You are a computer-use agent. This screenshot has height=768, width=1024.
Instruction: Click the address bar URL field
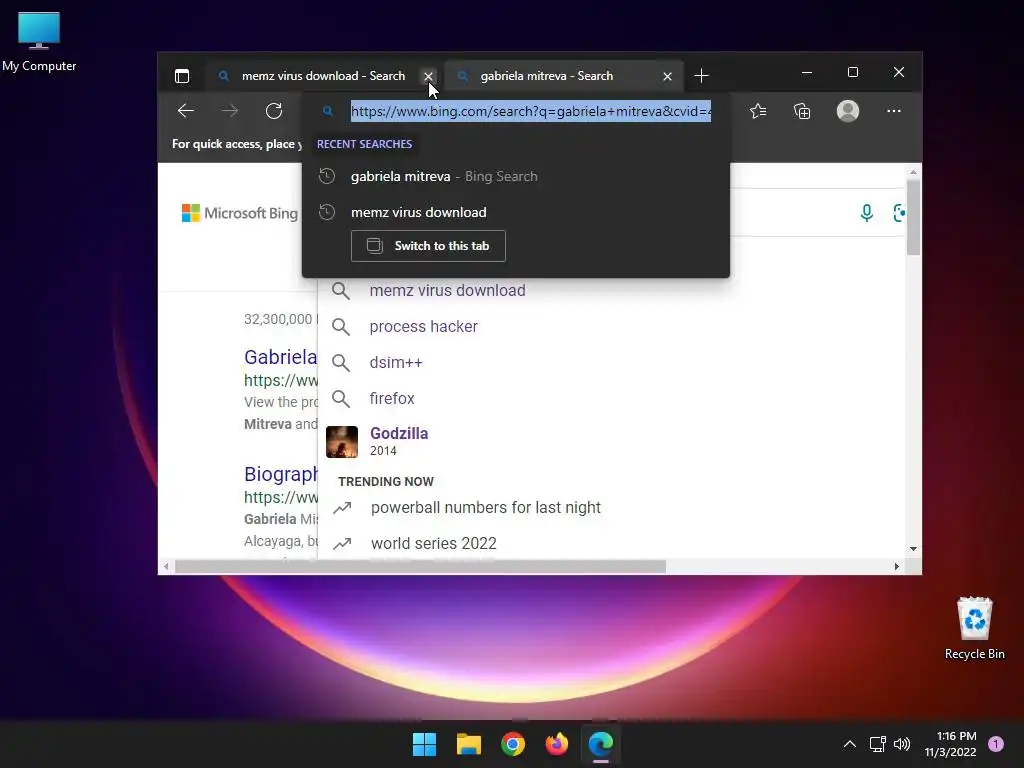click(530, 111)
